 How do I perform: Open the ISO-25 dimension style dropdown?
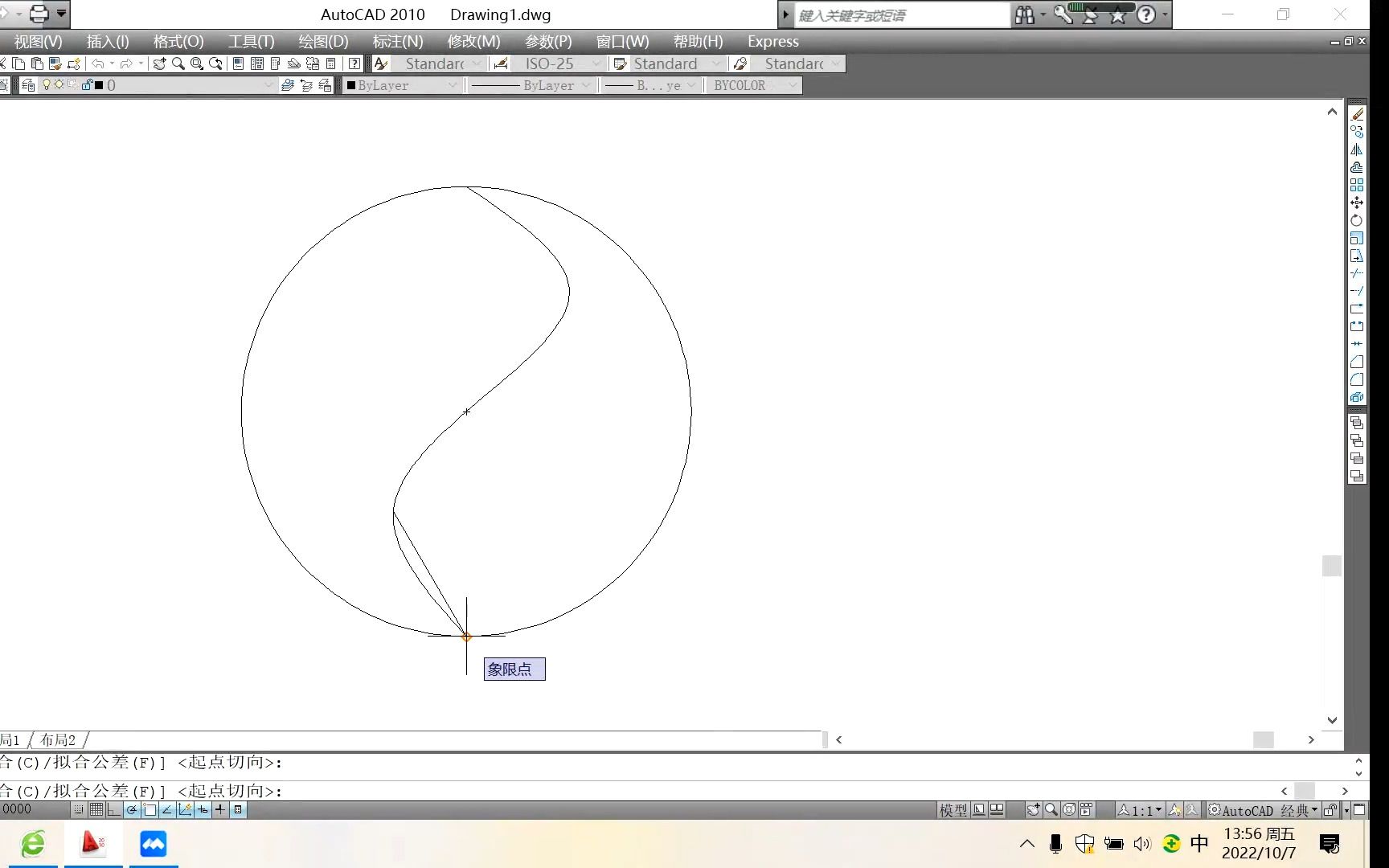557,63
